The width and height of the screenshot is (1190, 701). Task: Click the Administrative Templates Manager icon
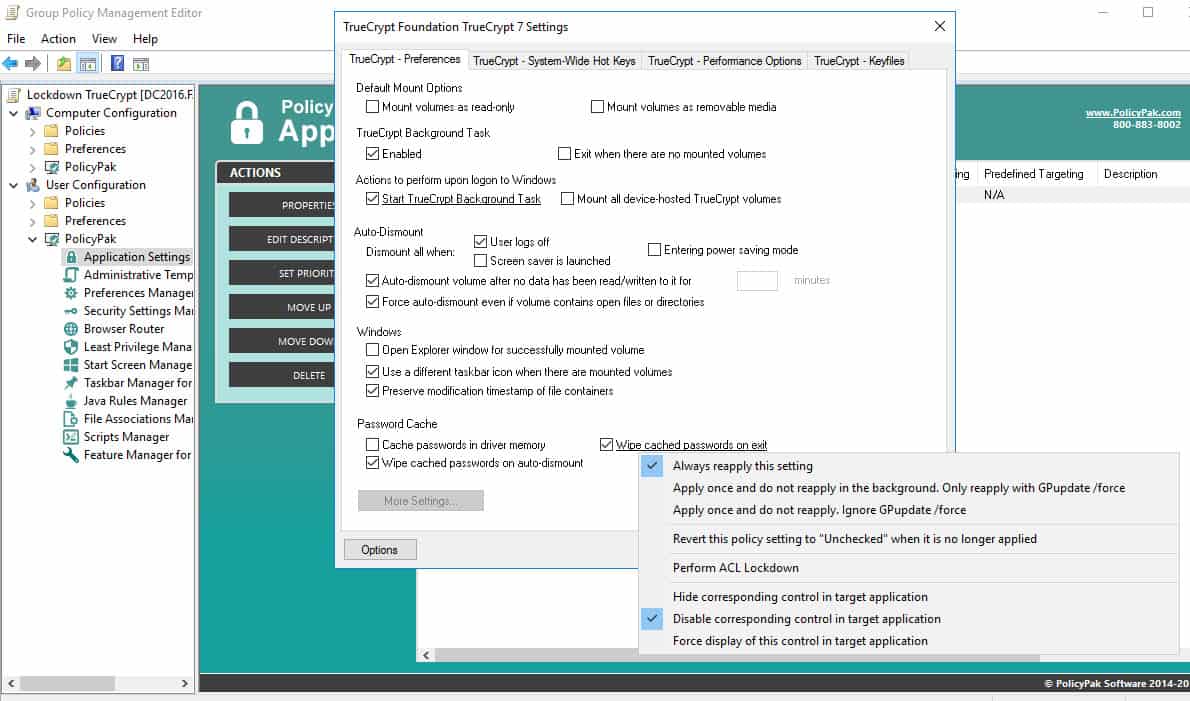71,275
